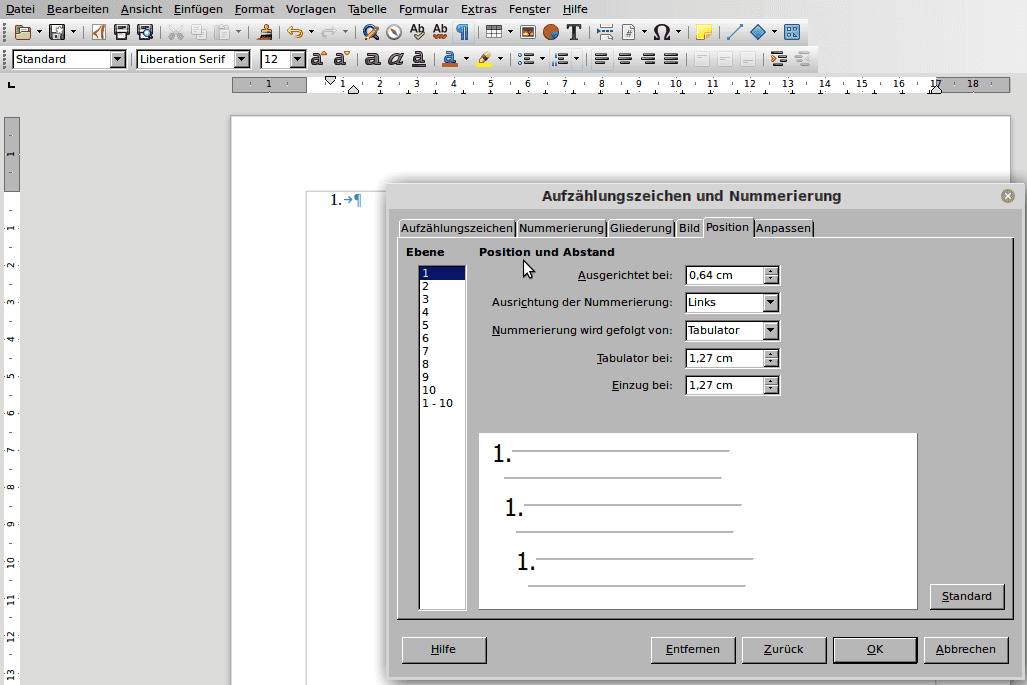Viewport: 1027px width, 685px height.
Task: Toggle bold formatting
Action: [x=372, y=59]
